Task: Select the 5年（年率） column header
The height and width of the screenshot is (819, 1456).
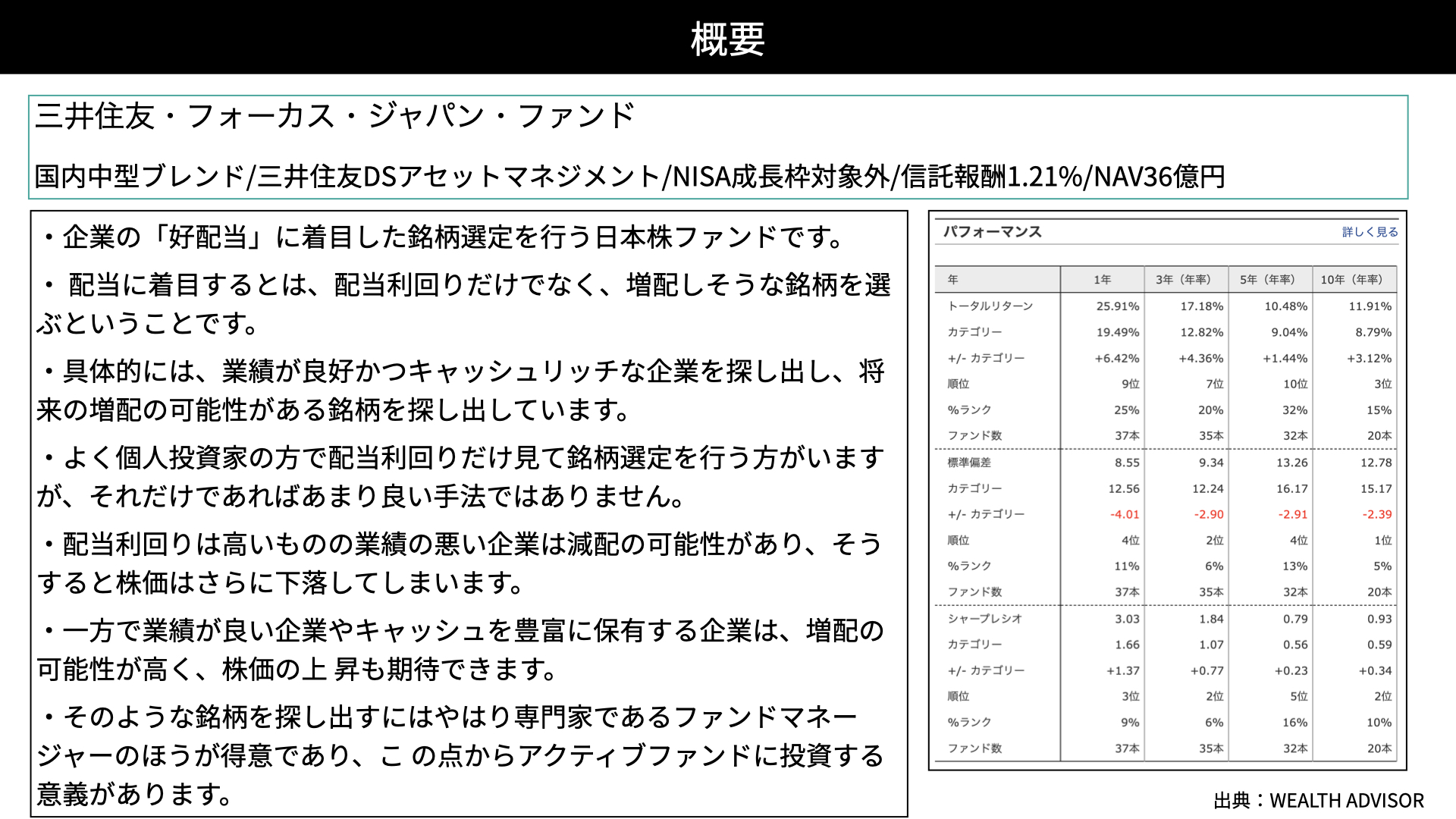Action: click(x=1269, y=280)
